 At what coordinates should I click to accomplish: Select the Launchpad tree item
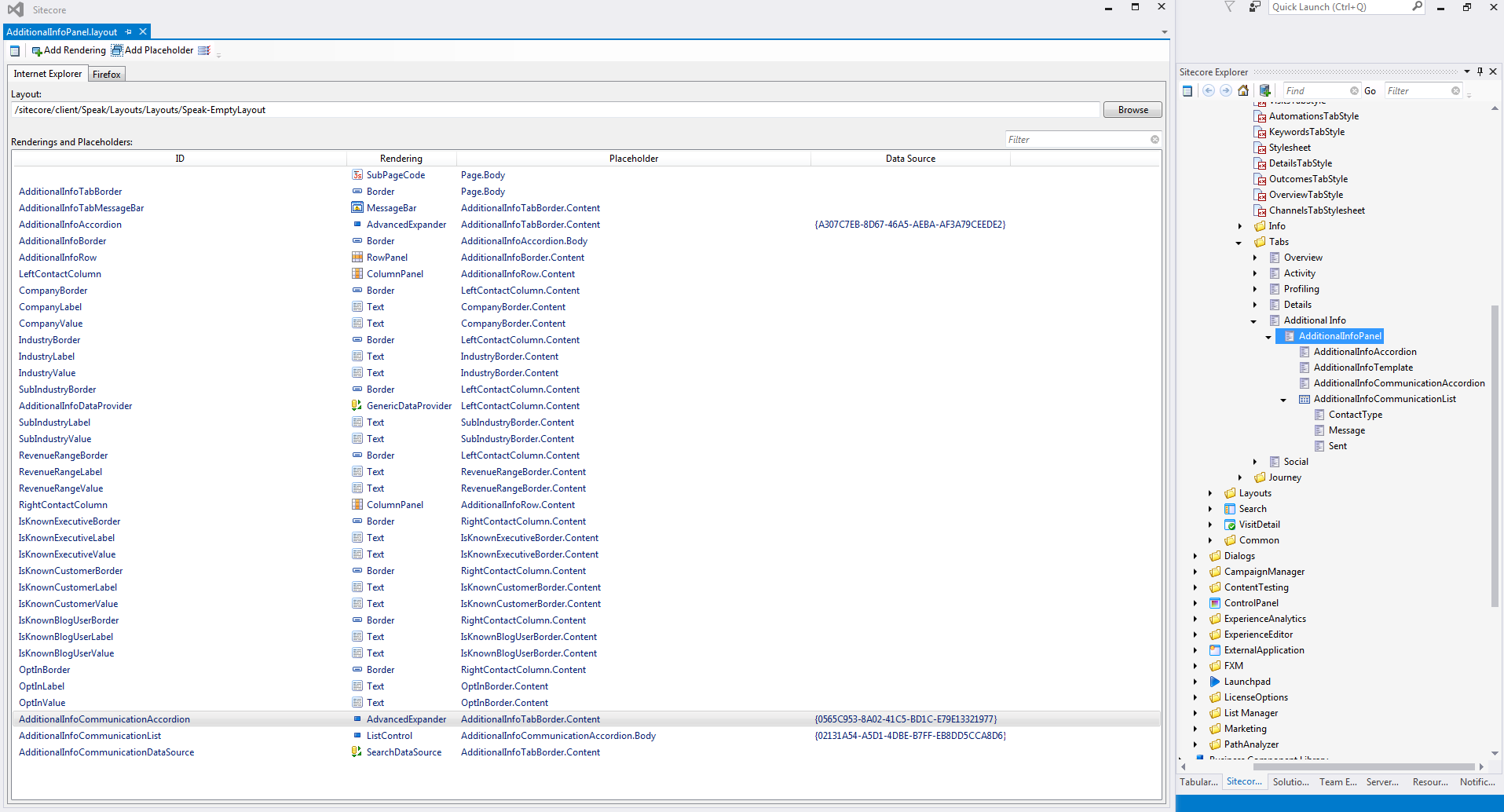click(x=1246, y=682)
